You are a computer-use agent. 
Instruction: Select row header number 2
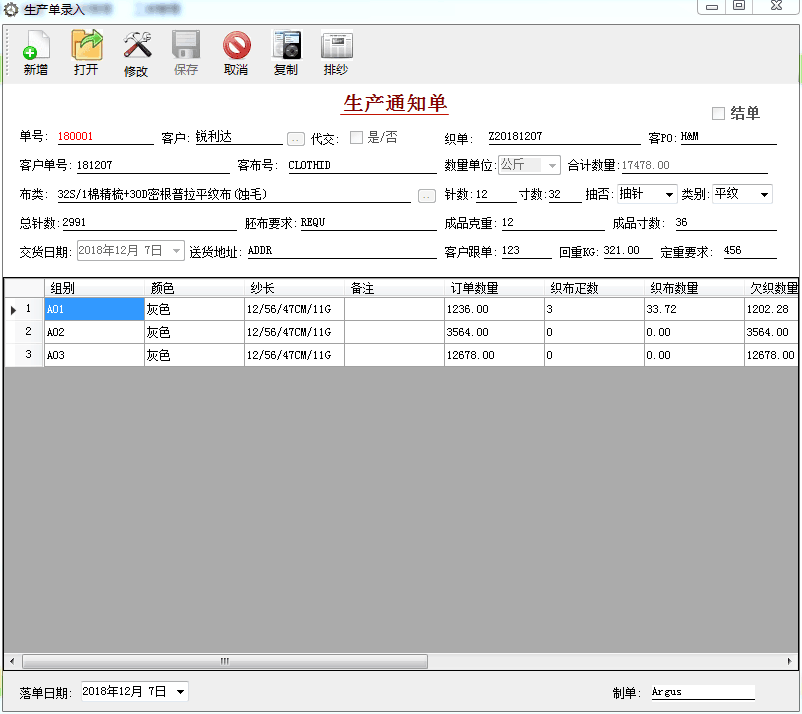(25, 332)
